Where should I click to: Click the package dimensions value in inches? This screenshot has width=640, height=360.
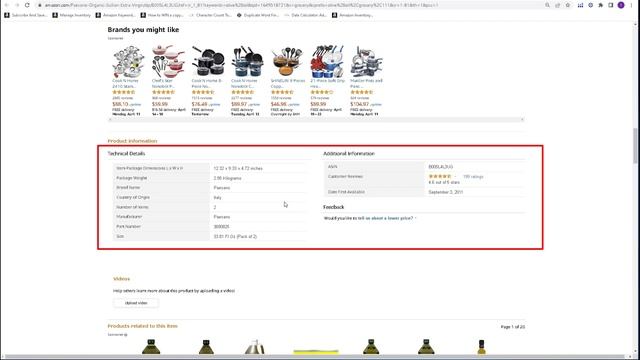click(238, 168)
